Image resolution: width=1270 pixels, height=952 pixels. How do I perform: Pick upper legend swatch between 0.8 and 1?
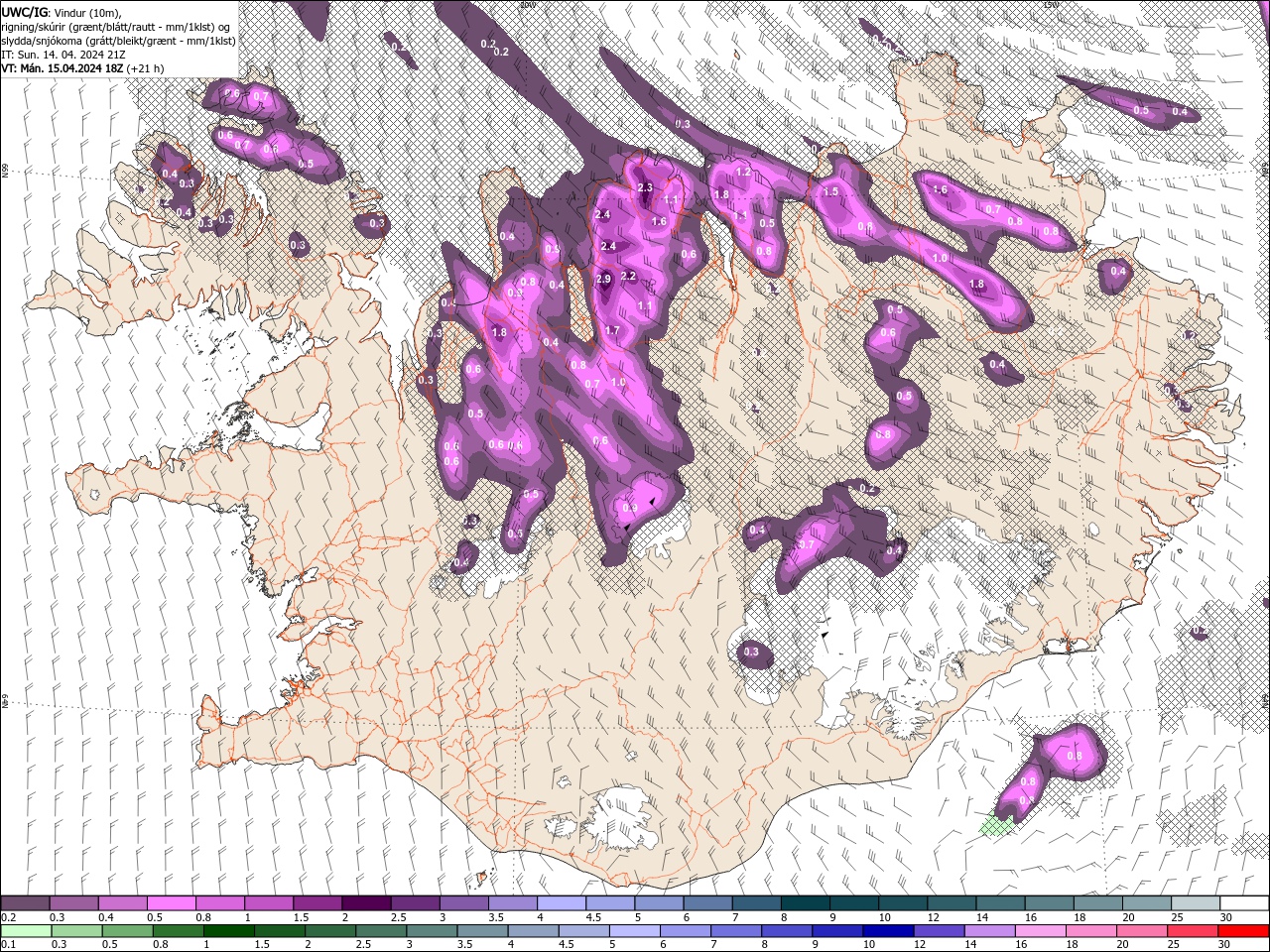tap(220, 903)
